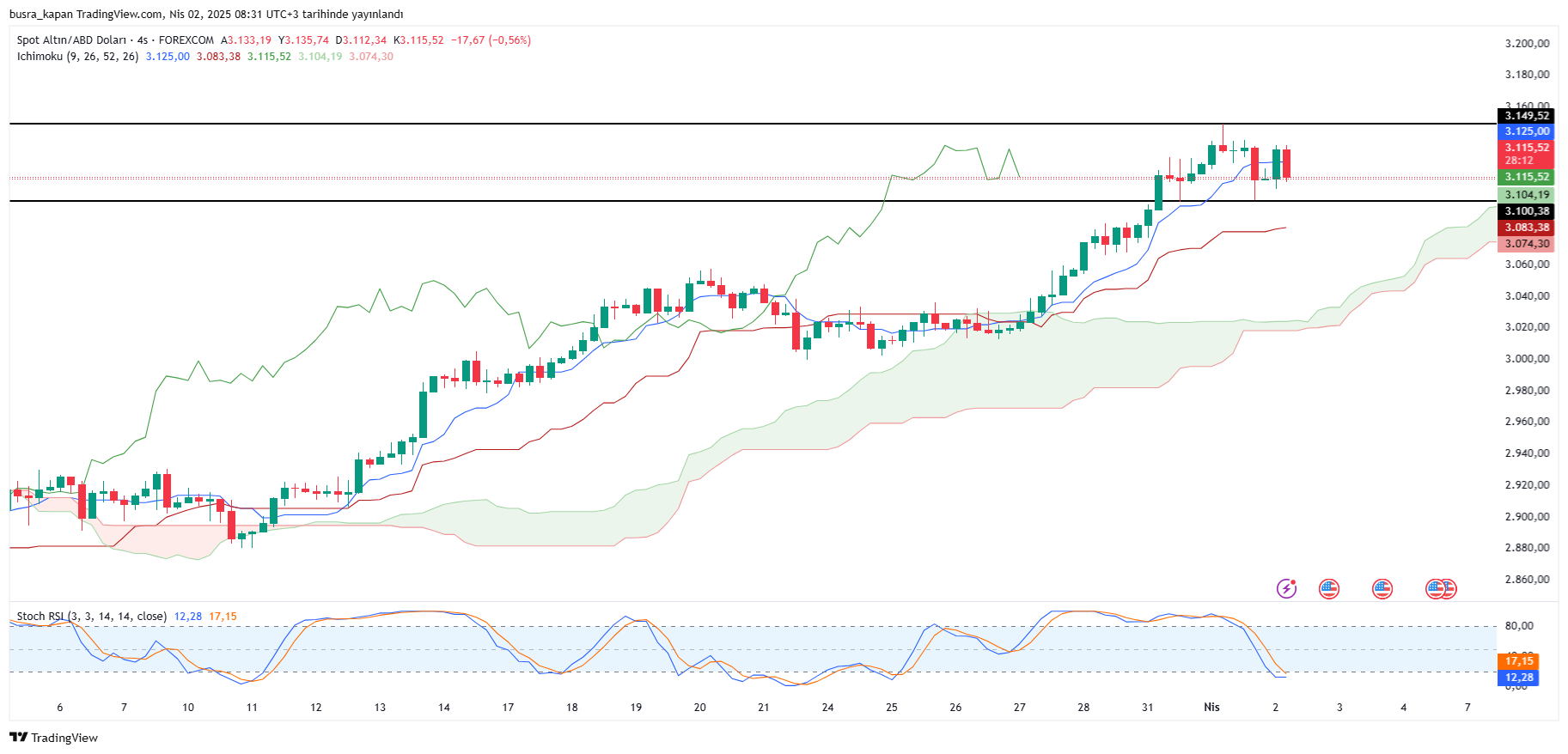Click the blue 12,28 Stoch RSI value label
The image size is (1568, 754).
(x=1518, y=678)
